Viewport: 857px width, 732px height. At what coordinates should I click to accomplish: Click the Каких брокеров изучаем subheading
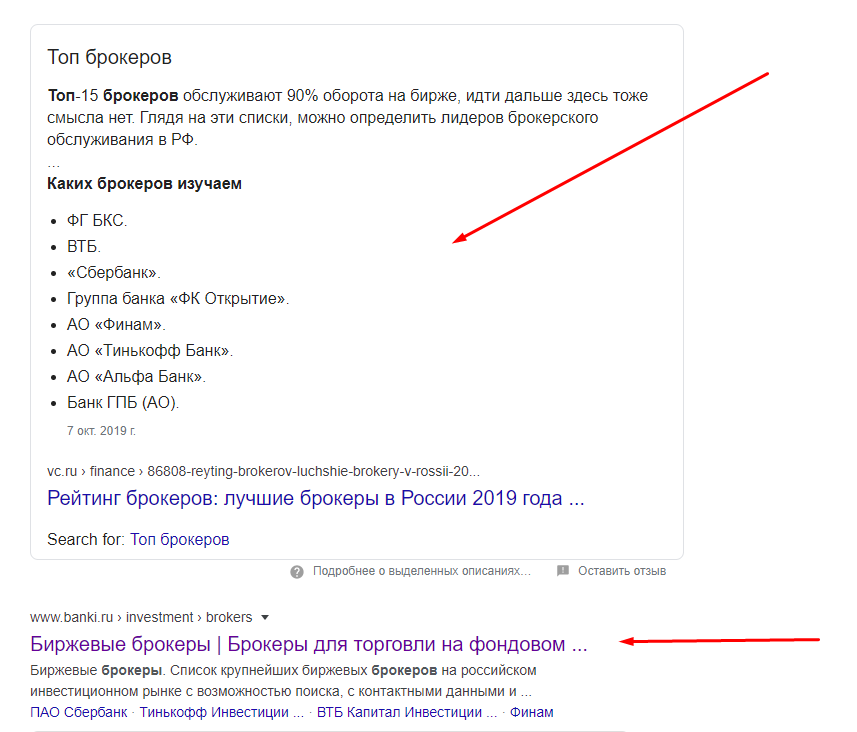coord(144,183)
